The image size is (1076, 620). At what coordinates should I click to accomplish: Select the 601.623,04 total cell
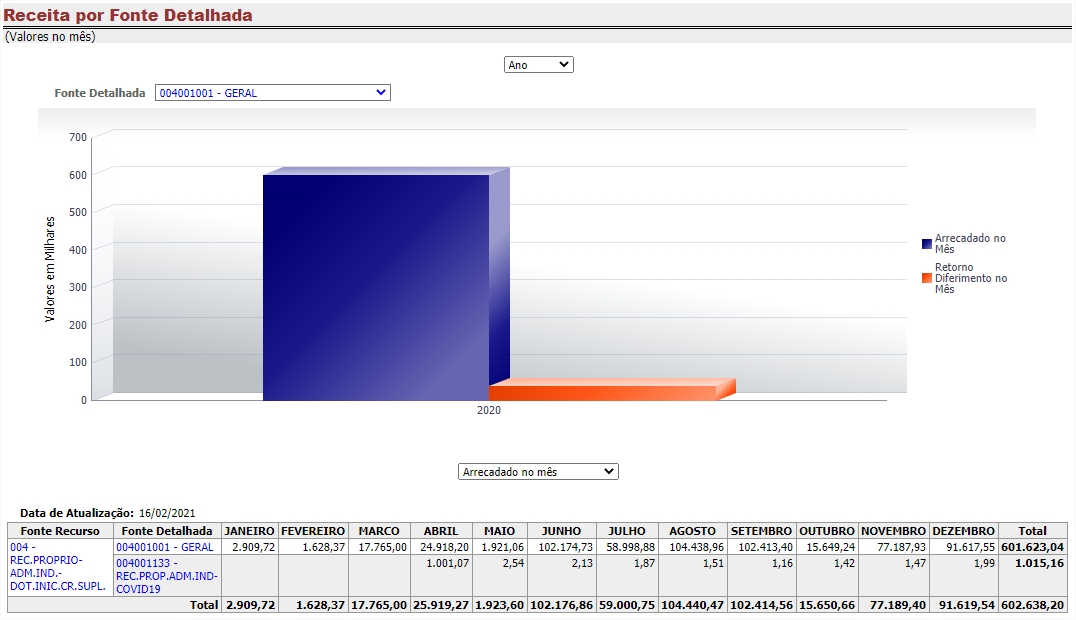tap(1032, 547)
